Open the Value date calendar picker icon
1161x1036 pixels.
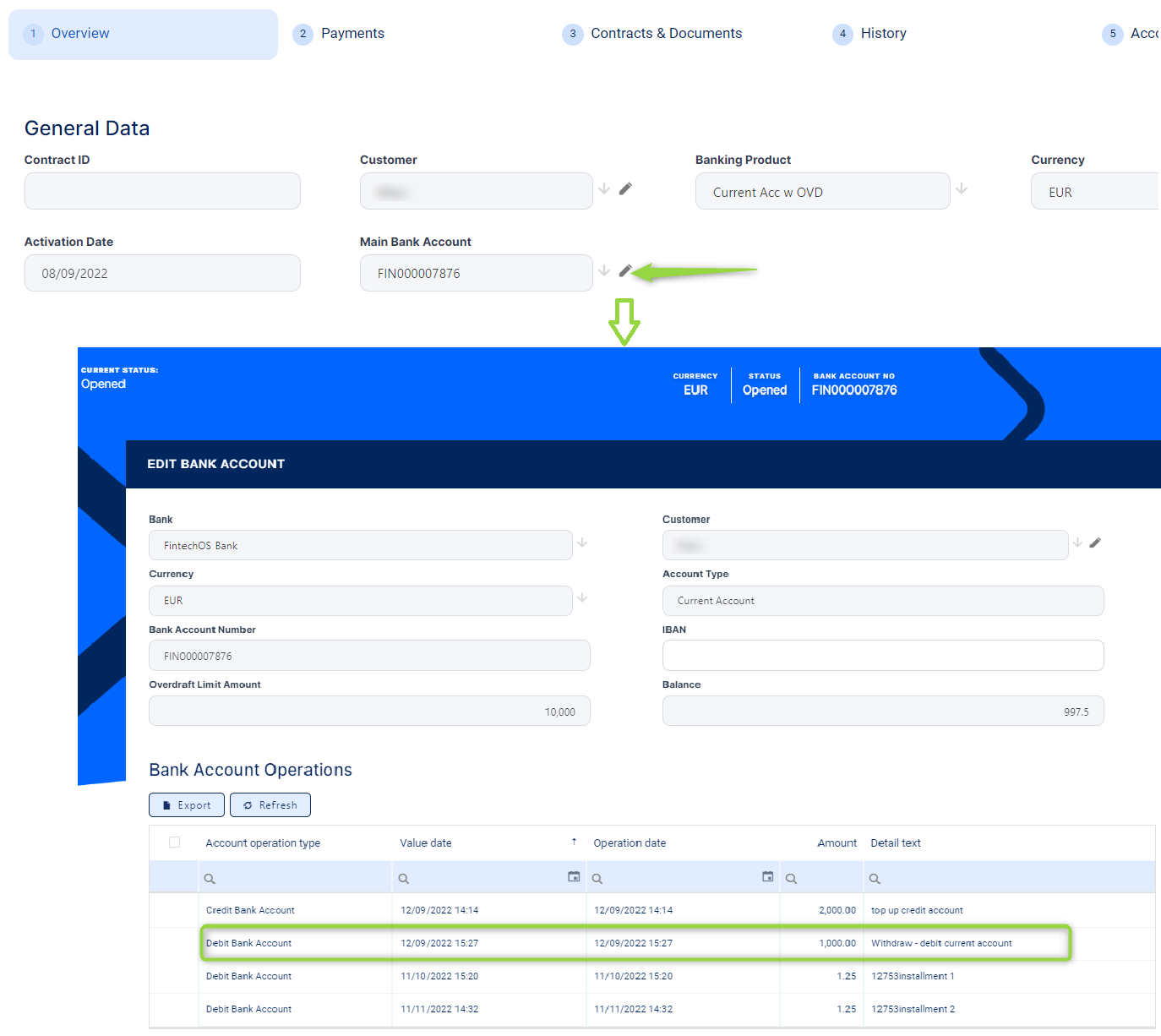(x=574, y=877)
